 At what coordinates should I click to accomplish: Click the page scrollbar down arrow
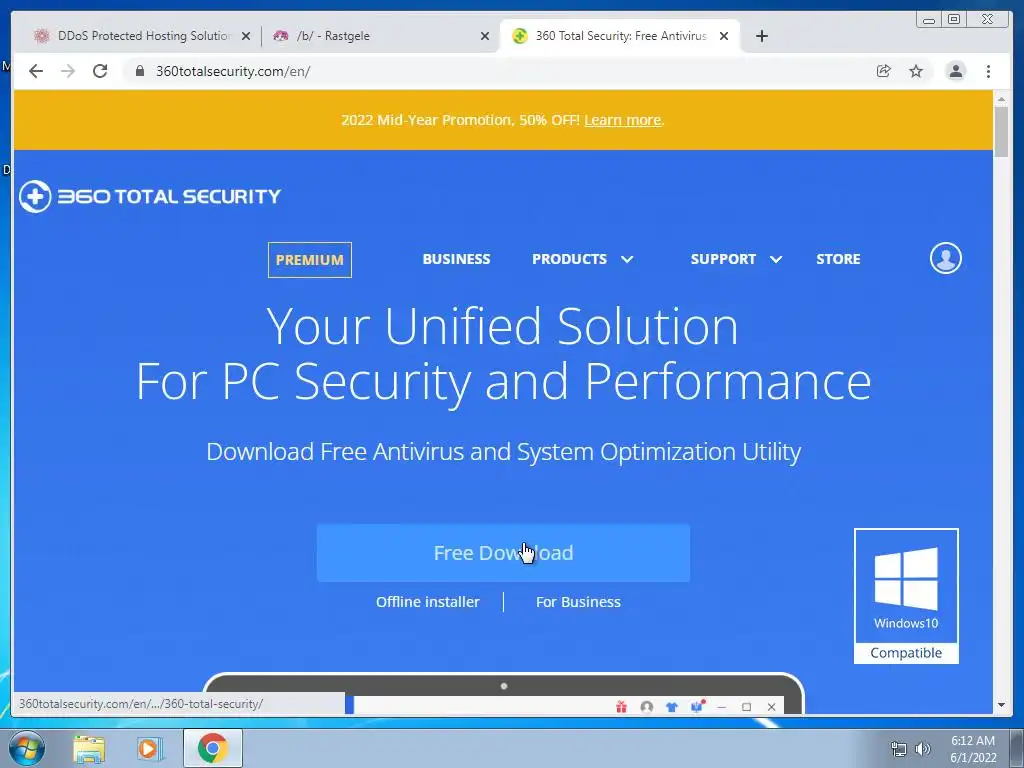pyautogui.click(x=1001, y=705)
